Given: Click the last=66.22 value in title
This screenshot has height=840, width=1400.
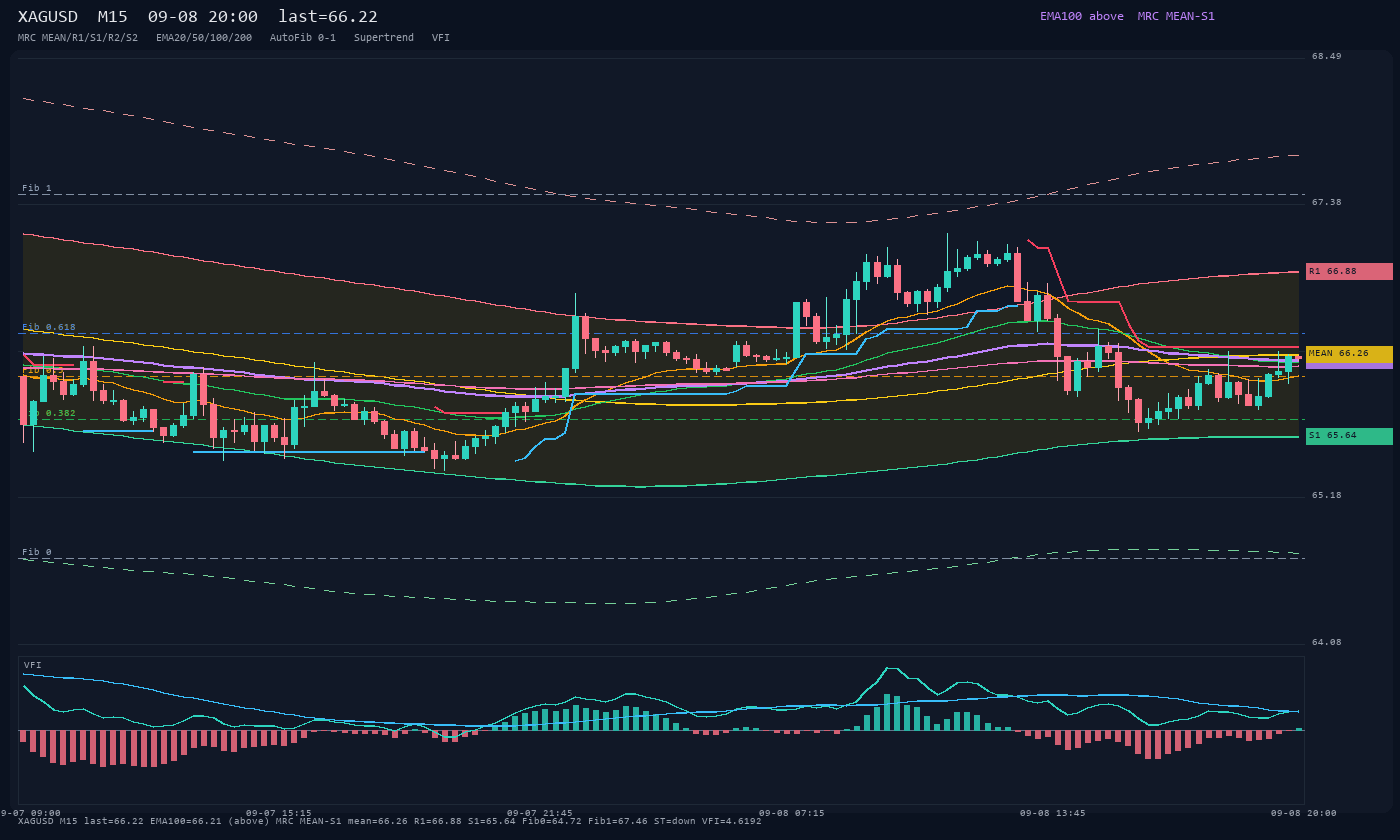Looking at the screenshot, I should pyautogui.click(x=328, y=17).
